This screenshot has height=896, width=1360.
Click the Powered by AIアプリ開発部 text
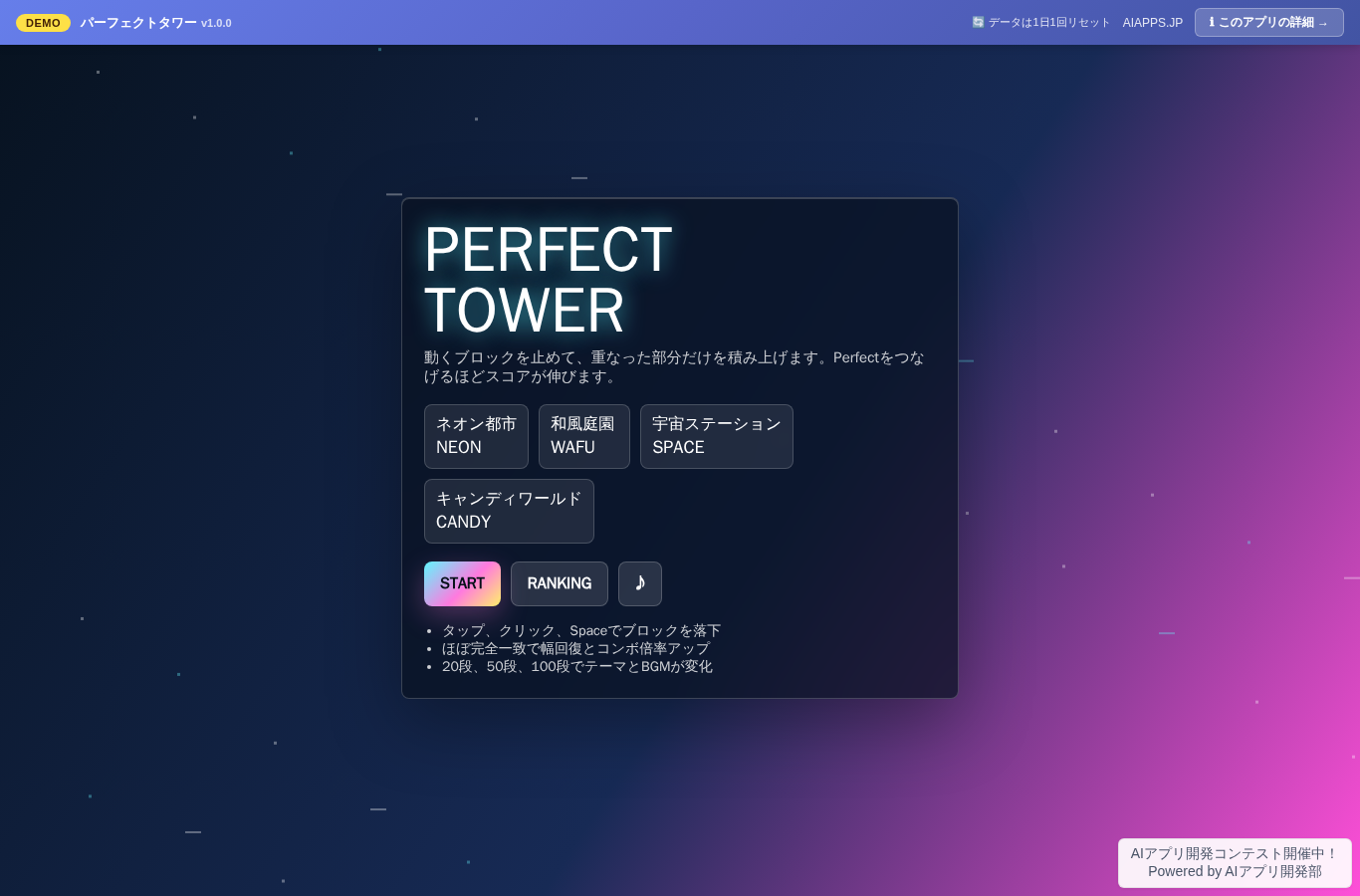pyautogui.click(x=1235, y=871)
